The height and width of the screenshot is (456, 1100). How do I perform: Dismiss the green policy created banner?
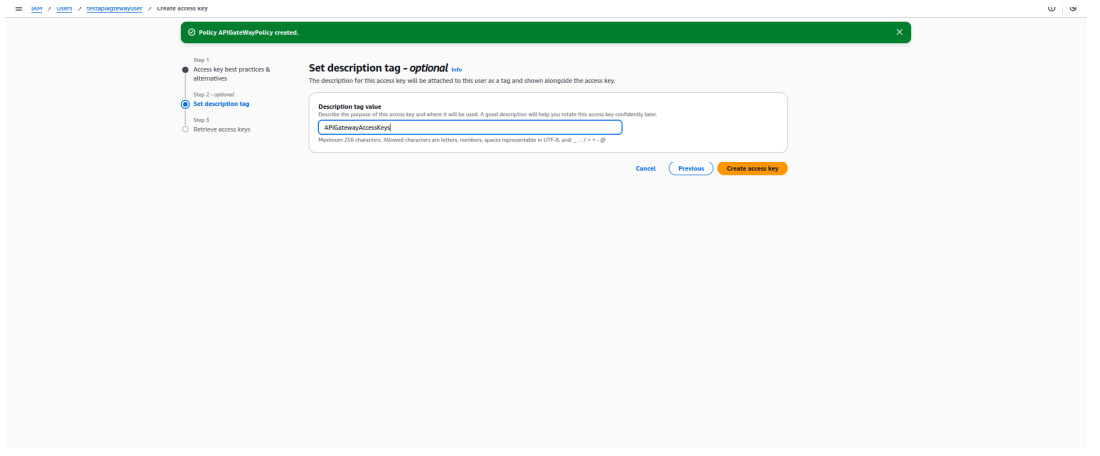898,32
